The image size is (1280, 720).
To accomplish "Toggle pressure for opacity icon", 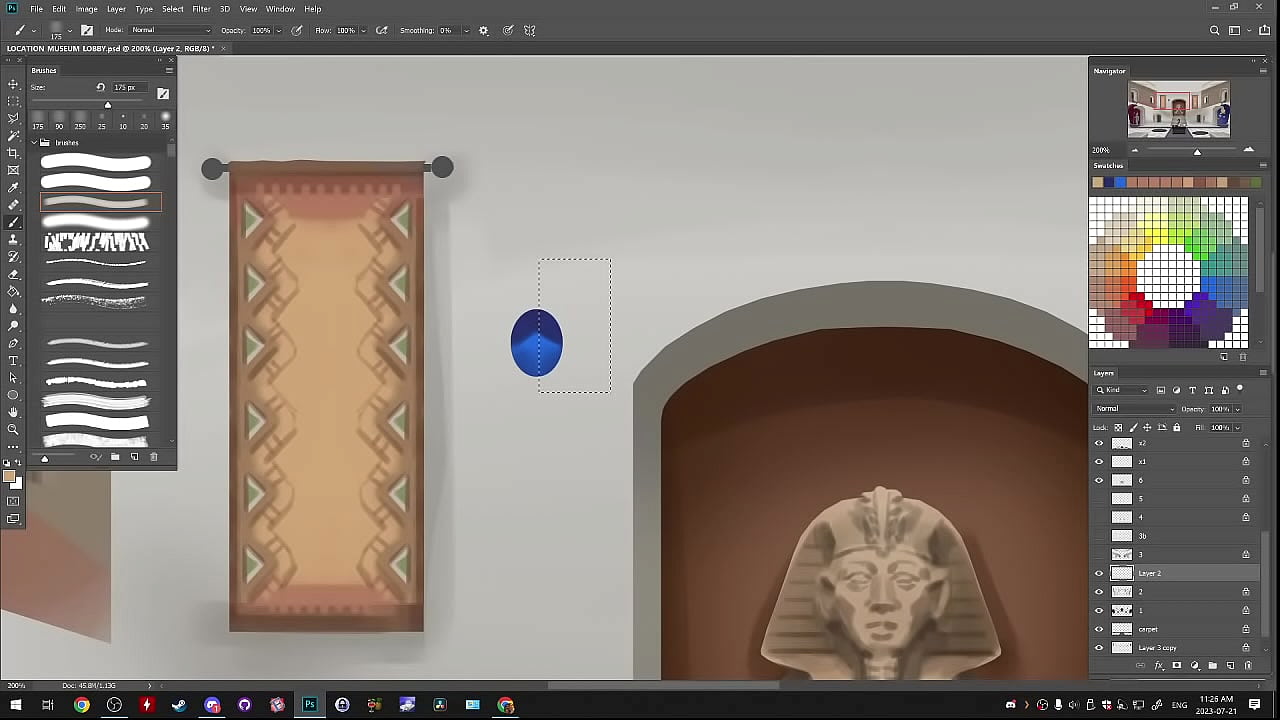I will click(x=297, y=31).
